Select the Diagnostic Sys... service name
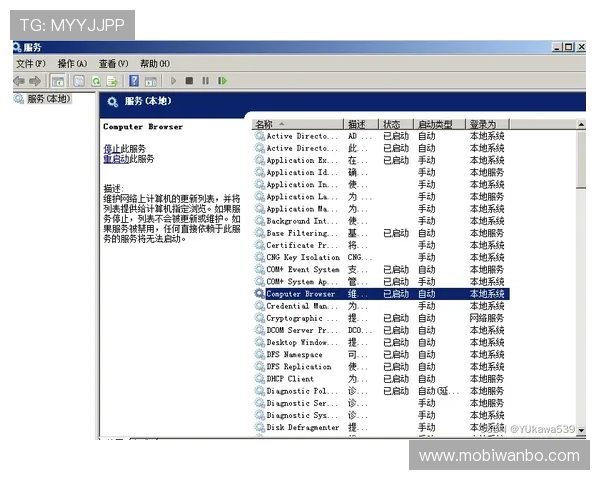Viewport: 600px width, 480px height. (x=302, y=415)
